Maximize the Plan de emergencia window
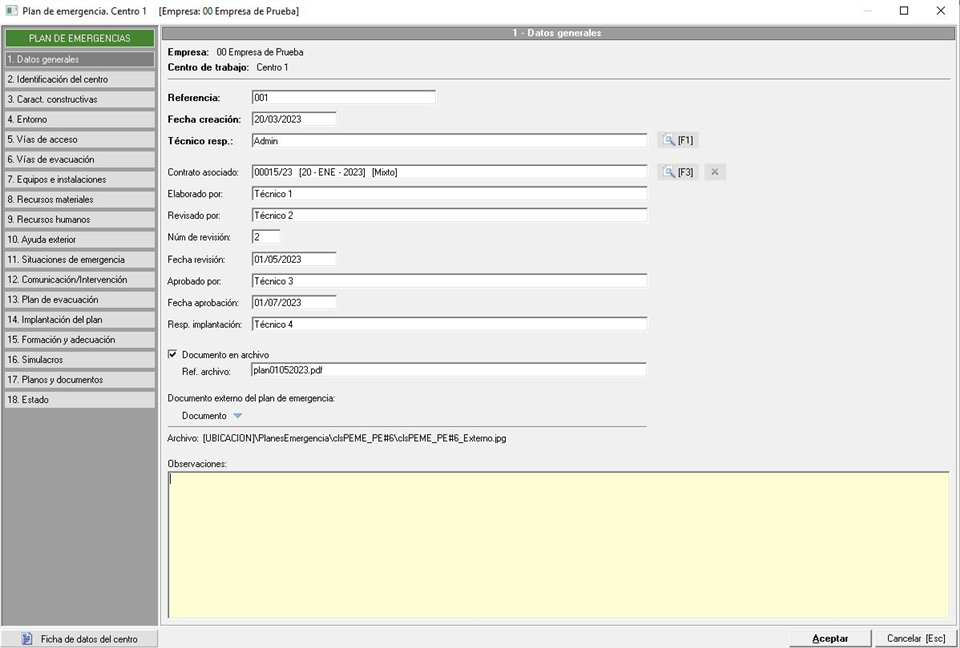The width and height of the screenshot is (960, 648). pyautogui.click(x=904, y=11)
